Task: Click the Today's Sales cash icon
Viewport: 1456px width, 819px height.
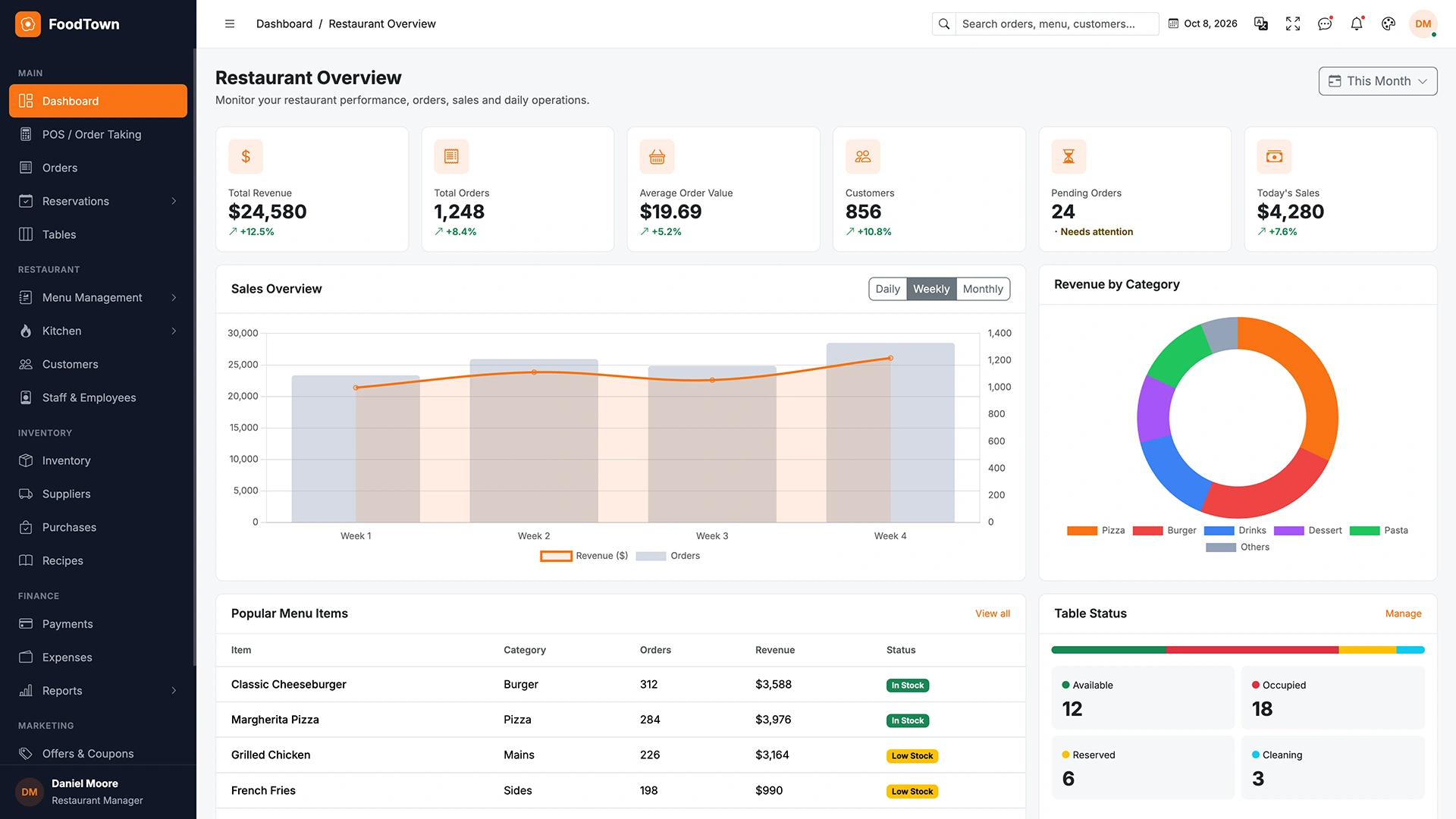Action: pyautogui.click(x=1274, y=156)
